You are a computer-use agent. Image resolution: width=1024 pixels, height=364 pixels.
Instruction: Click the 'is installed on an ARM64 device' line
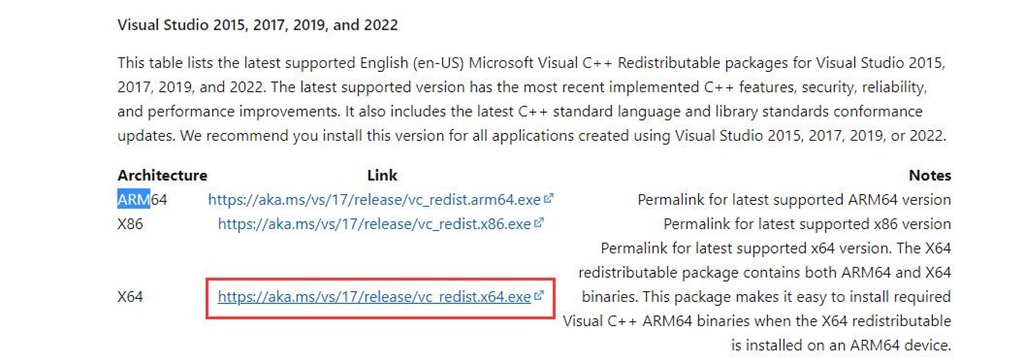[840, 345]
